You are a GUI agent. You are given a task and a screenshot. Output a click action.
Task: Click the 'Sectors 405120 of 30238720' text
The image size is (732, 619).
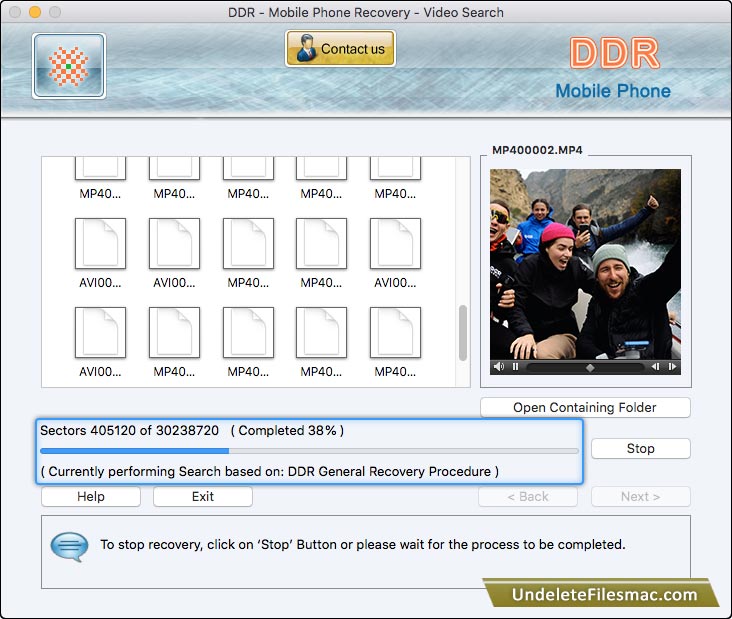point(129,430)
